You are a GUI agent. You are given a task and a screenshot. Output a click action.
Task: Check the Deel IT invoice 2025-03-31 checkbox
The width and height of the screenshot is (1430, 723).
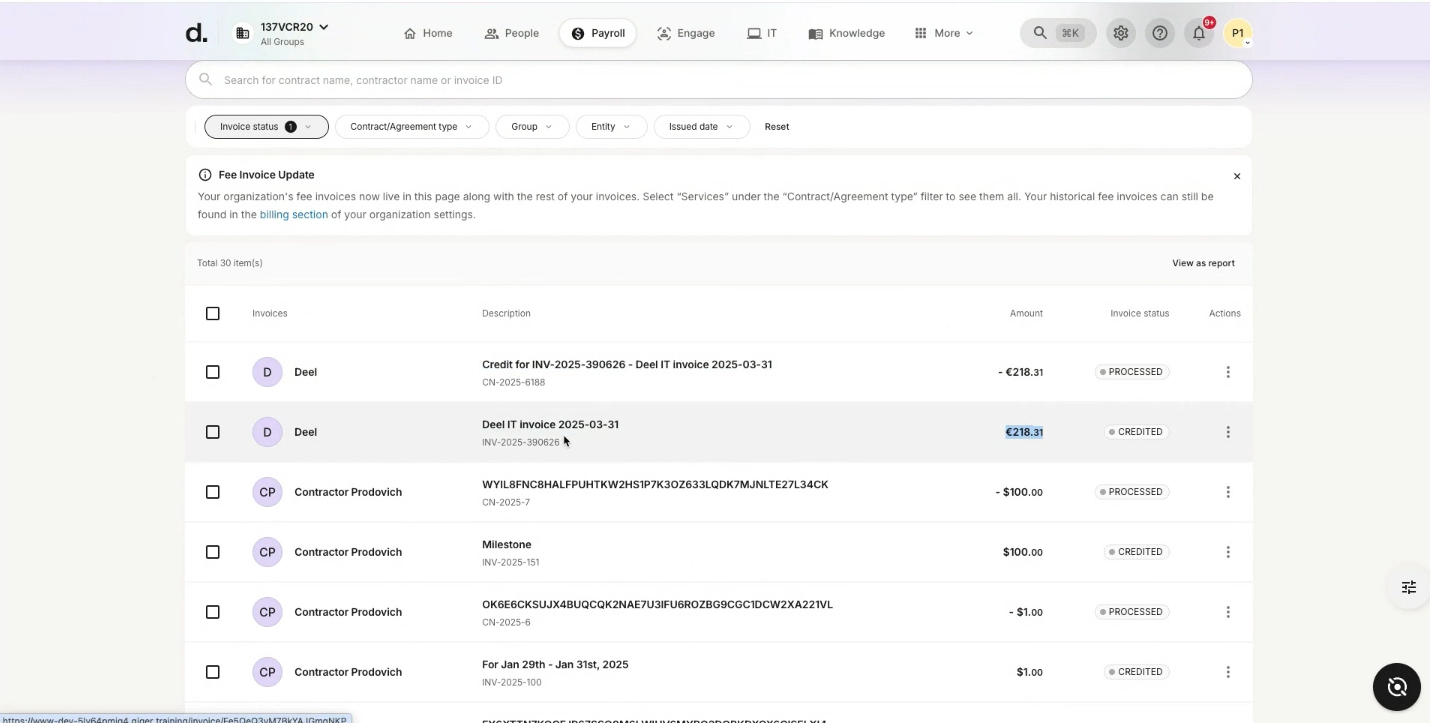212,432
